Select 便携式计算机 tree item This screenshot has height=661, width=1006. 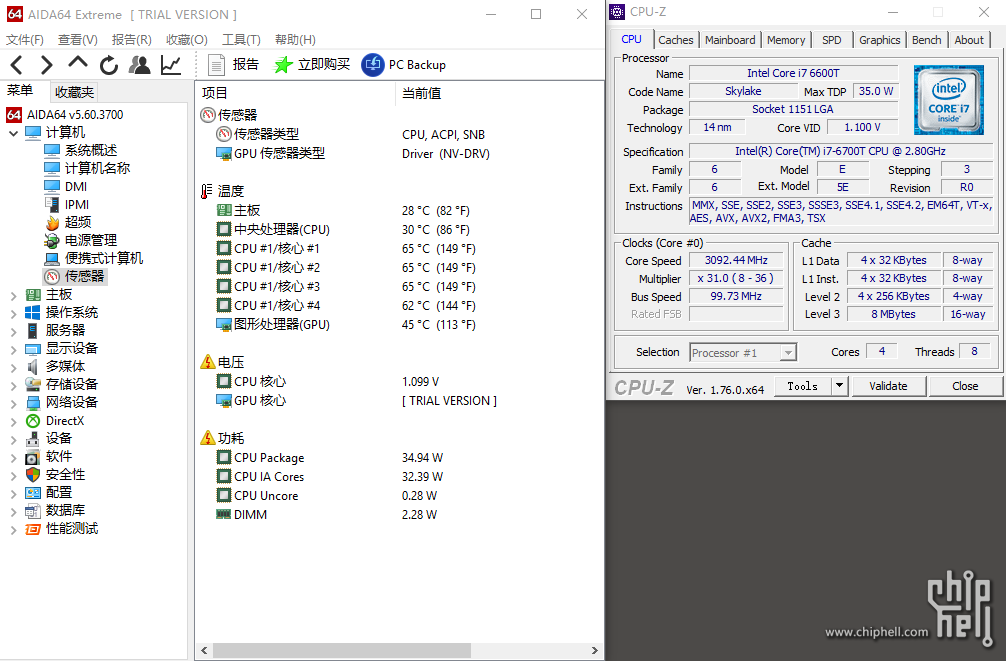click(94, 258)
